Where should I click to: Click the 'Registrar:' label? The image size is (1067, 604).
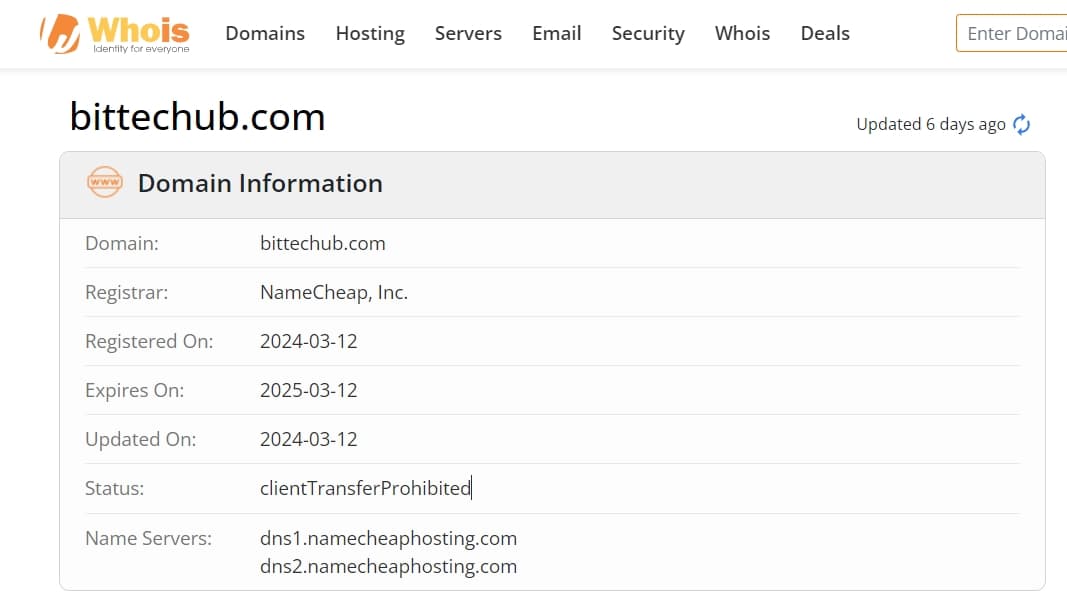click(127, 292)
